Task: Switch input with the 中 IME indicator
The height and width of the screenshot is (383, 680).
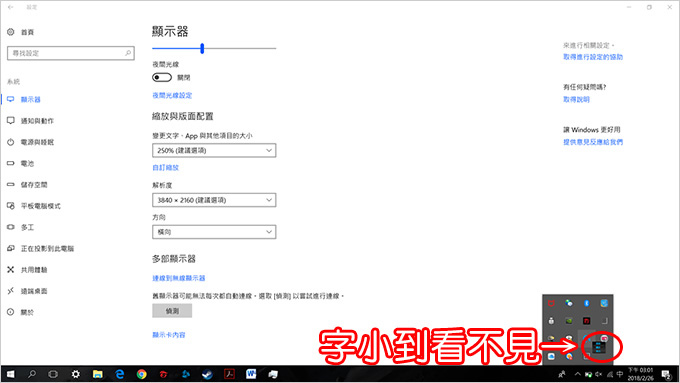Action: pos(620,374)
